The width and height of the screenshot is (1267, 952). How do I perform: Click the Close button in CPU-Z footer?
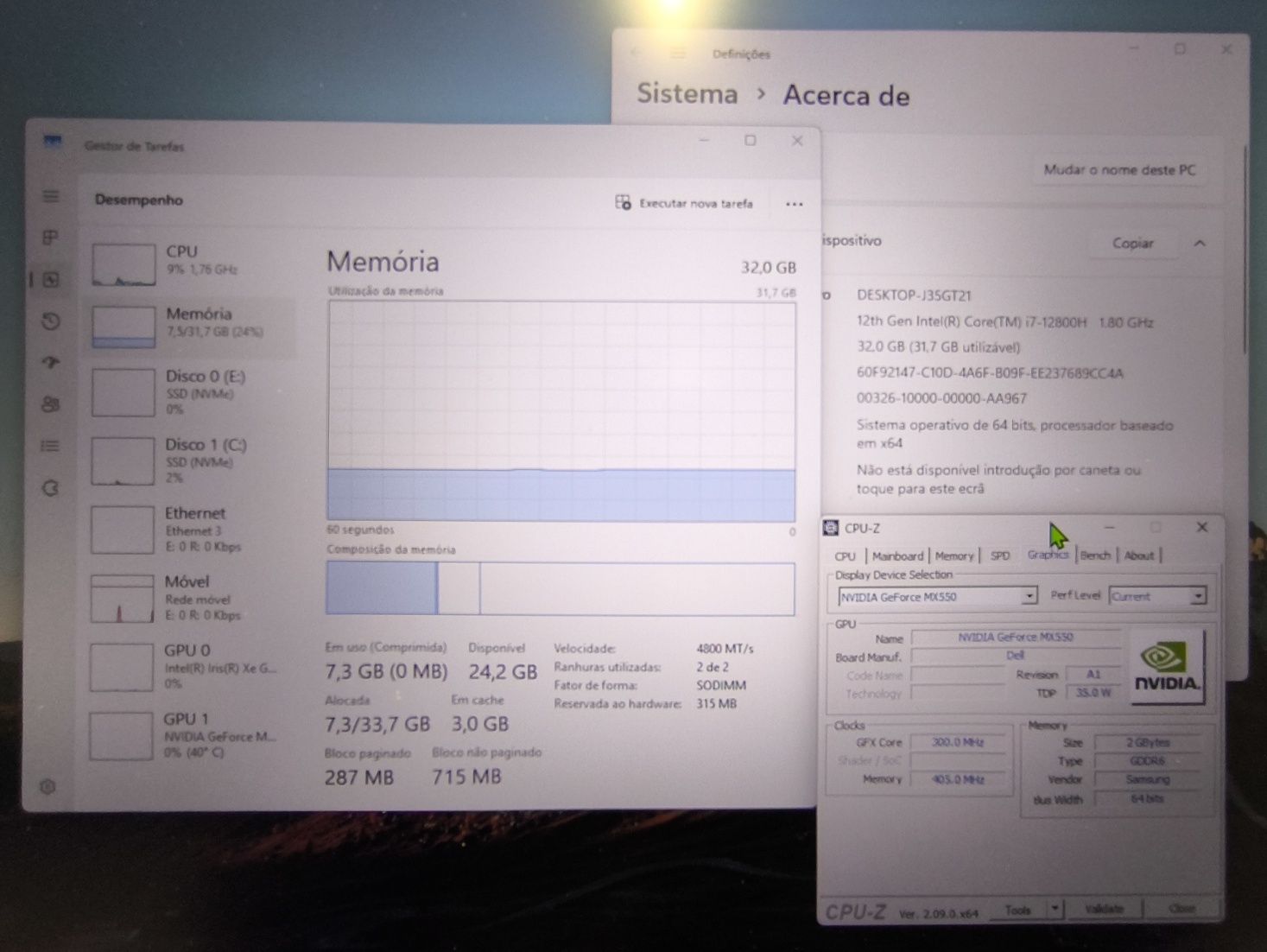pos(1181,909)
